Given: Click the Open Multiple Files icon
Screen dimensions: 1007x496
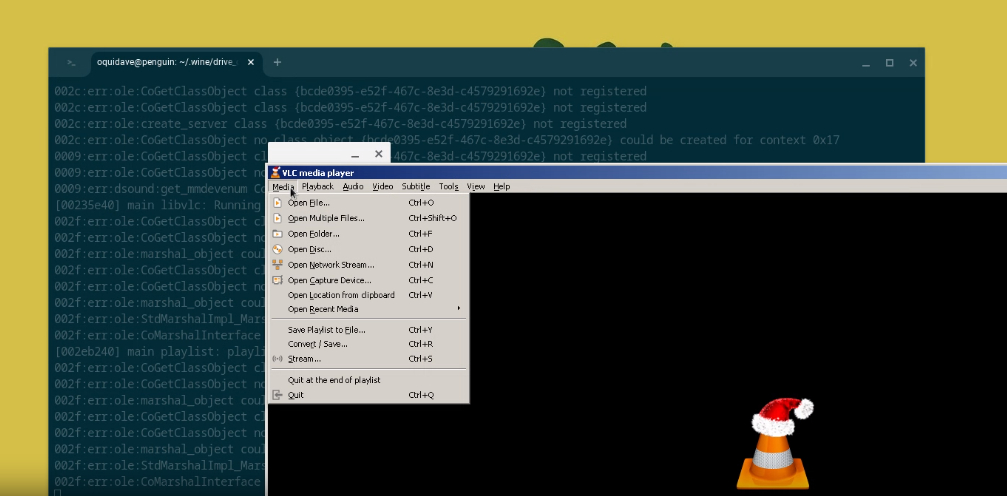Looking at the screenshot, I should click(x=277, y=218).
